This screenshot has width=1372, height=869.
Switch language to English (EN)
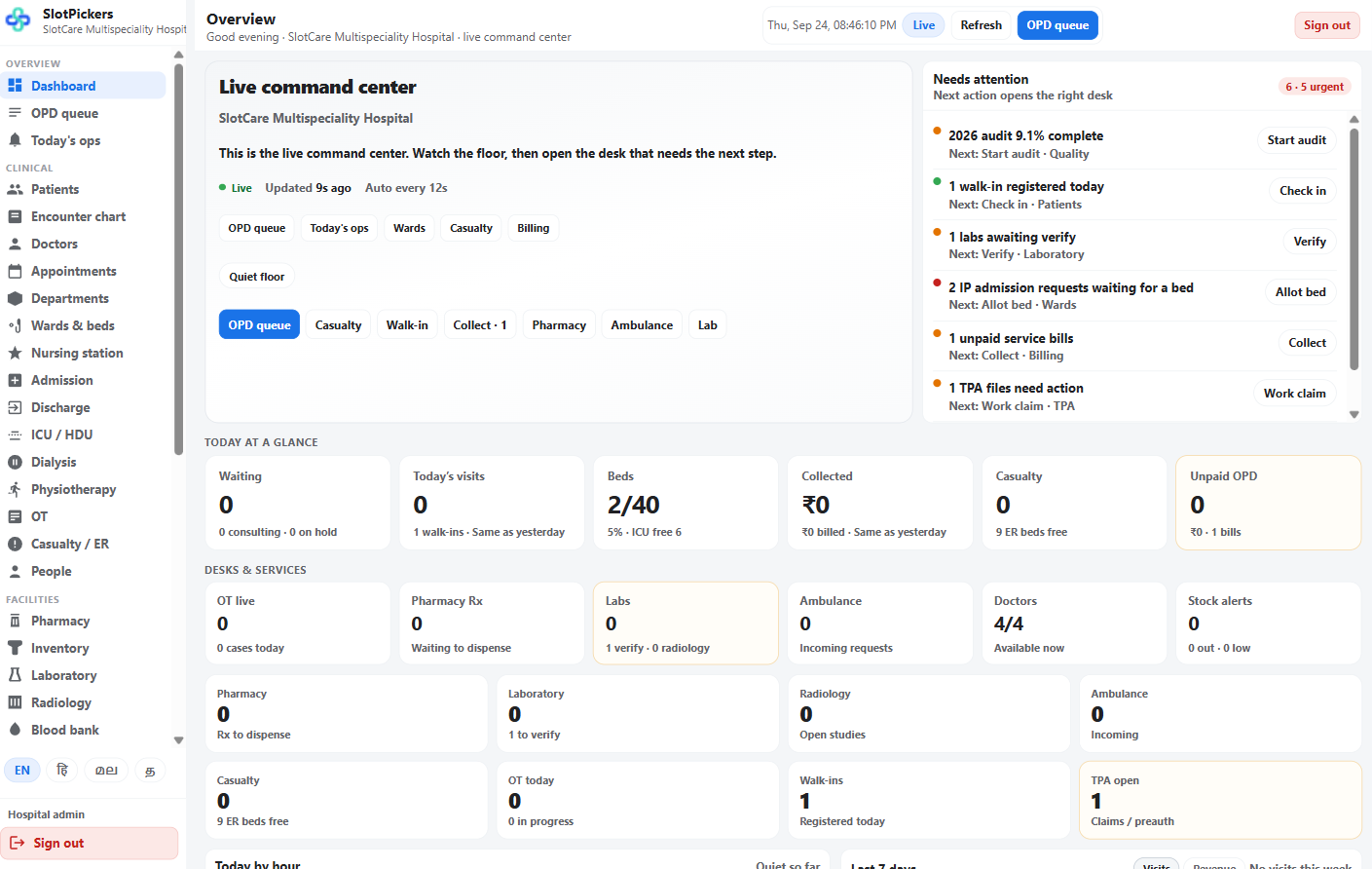click(22, 770)
